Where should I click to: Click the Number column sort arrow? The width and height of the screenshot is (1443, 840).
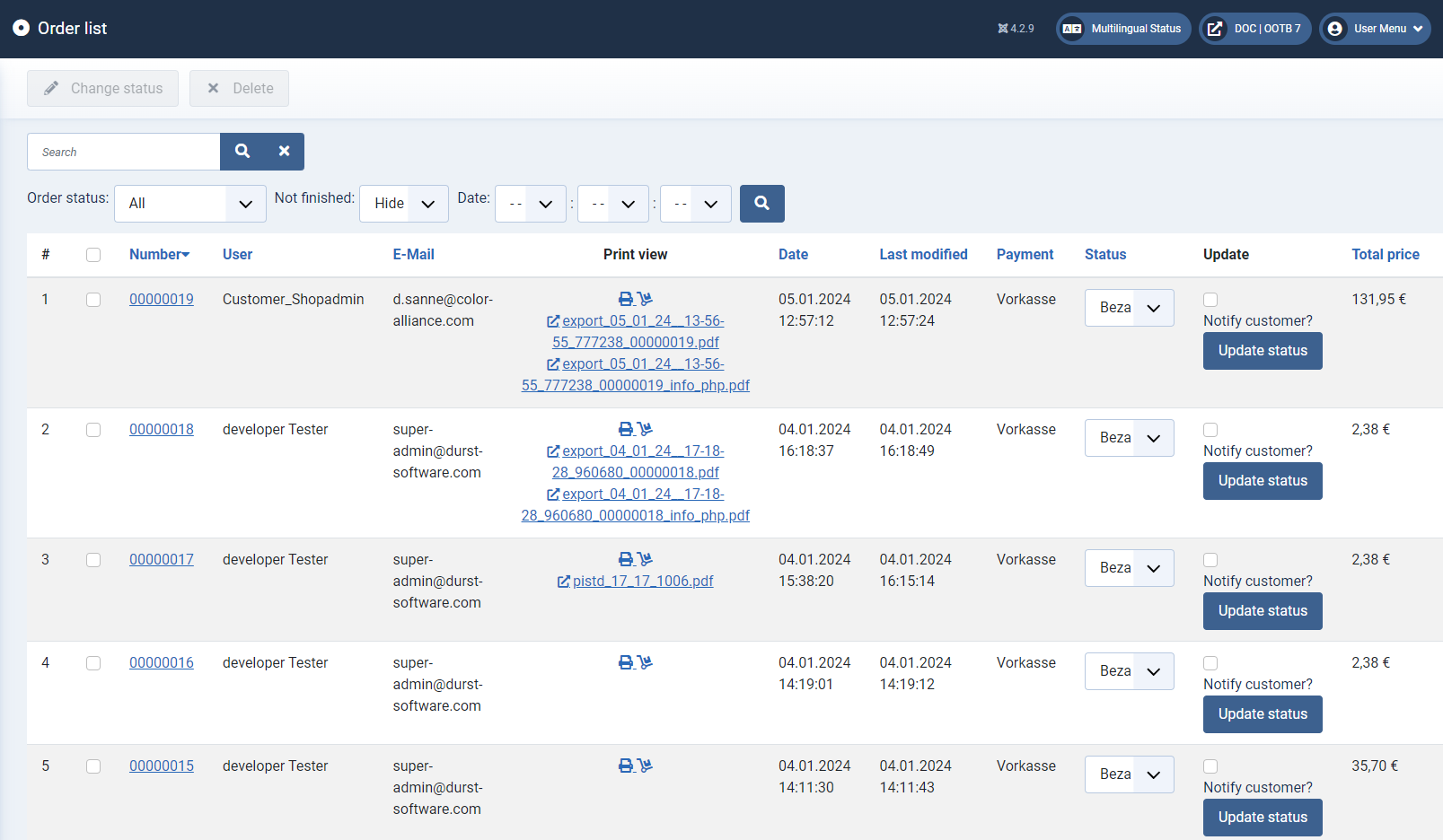(186, 255)
